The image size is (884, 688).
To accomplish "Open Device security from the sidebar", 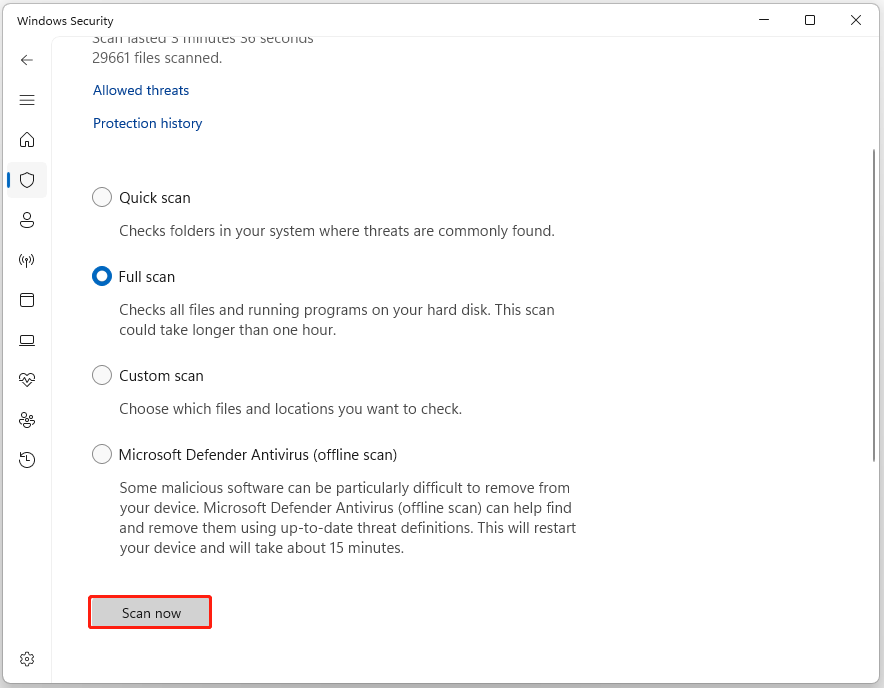I will click(27, 340).
